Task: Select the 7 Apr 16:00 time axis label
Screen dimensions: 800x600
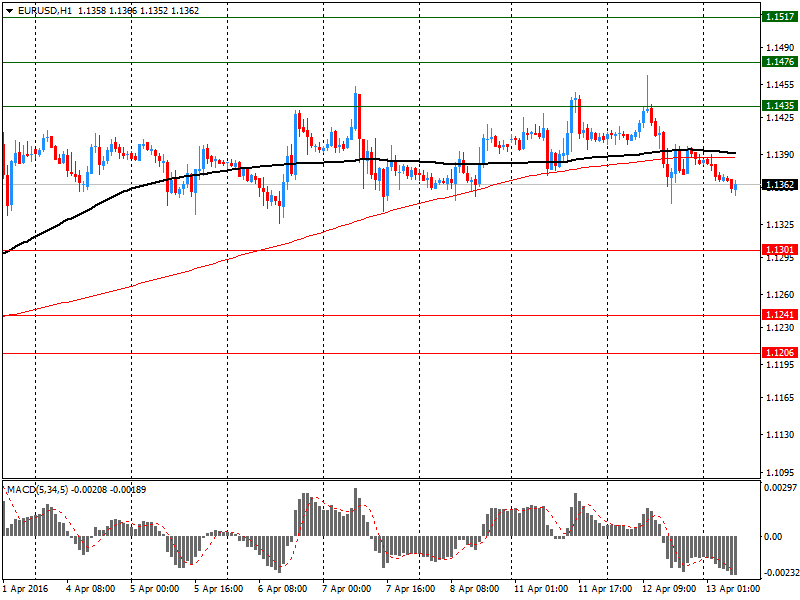Action: pyautogui.click(x=411, y=589)
